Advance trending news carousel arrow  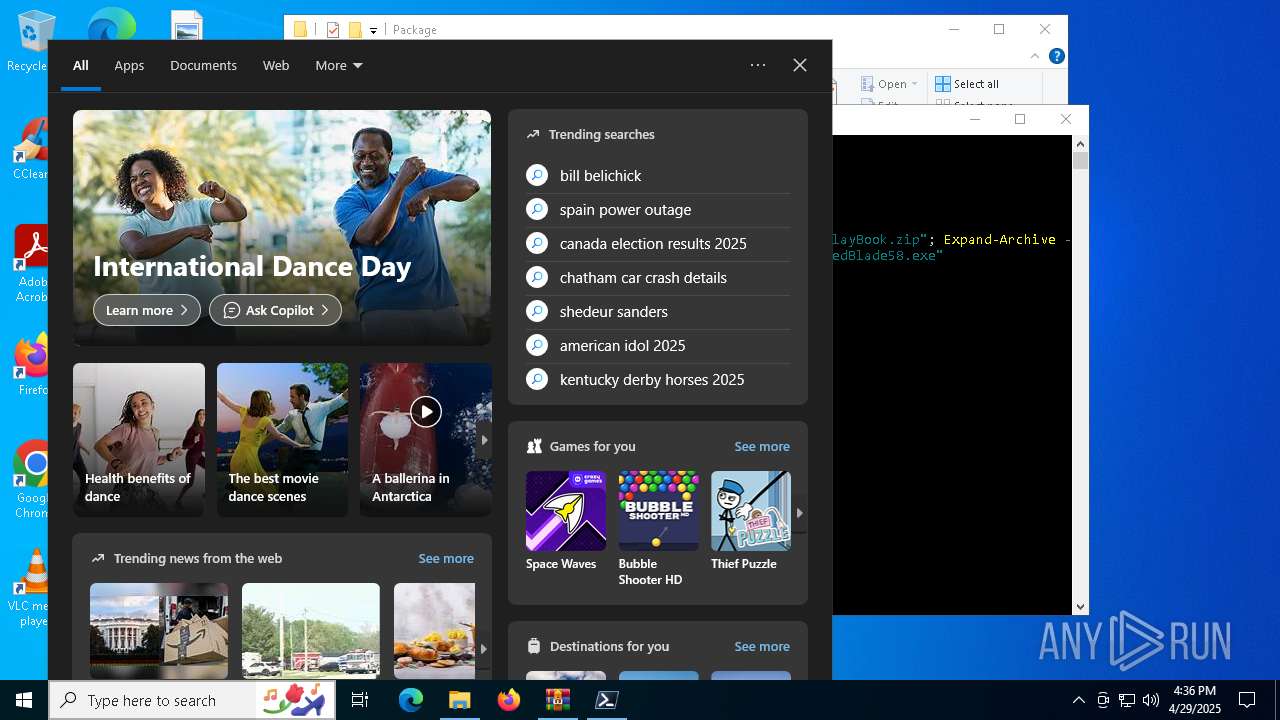[483, 649]
